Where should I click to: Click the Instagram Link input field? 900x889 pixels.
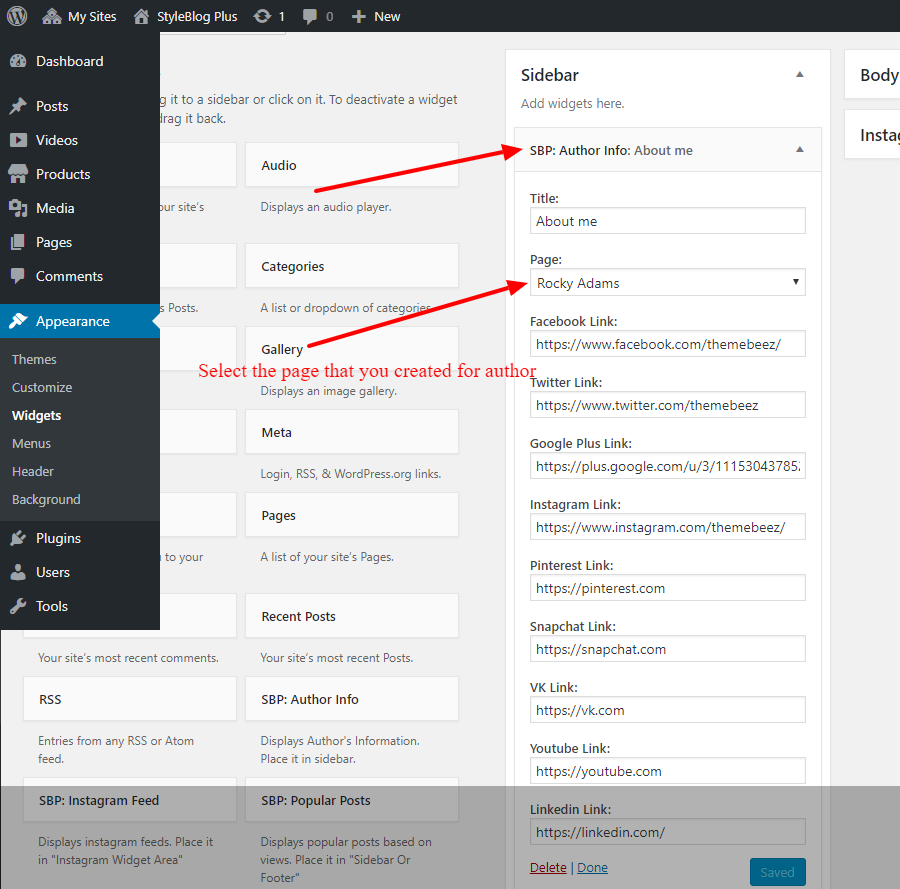(668, 526)
